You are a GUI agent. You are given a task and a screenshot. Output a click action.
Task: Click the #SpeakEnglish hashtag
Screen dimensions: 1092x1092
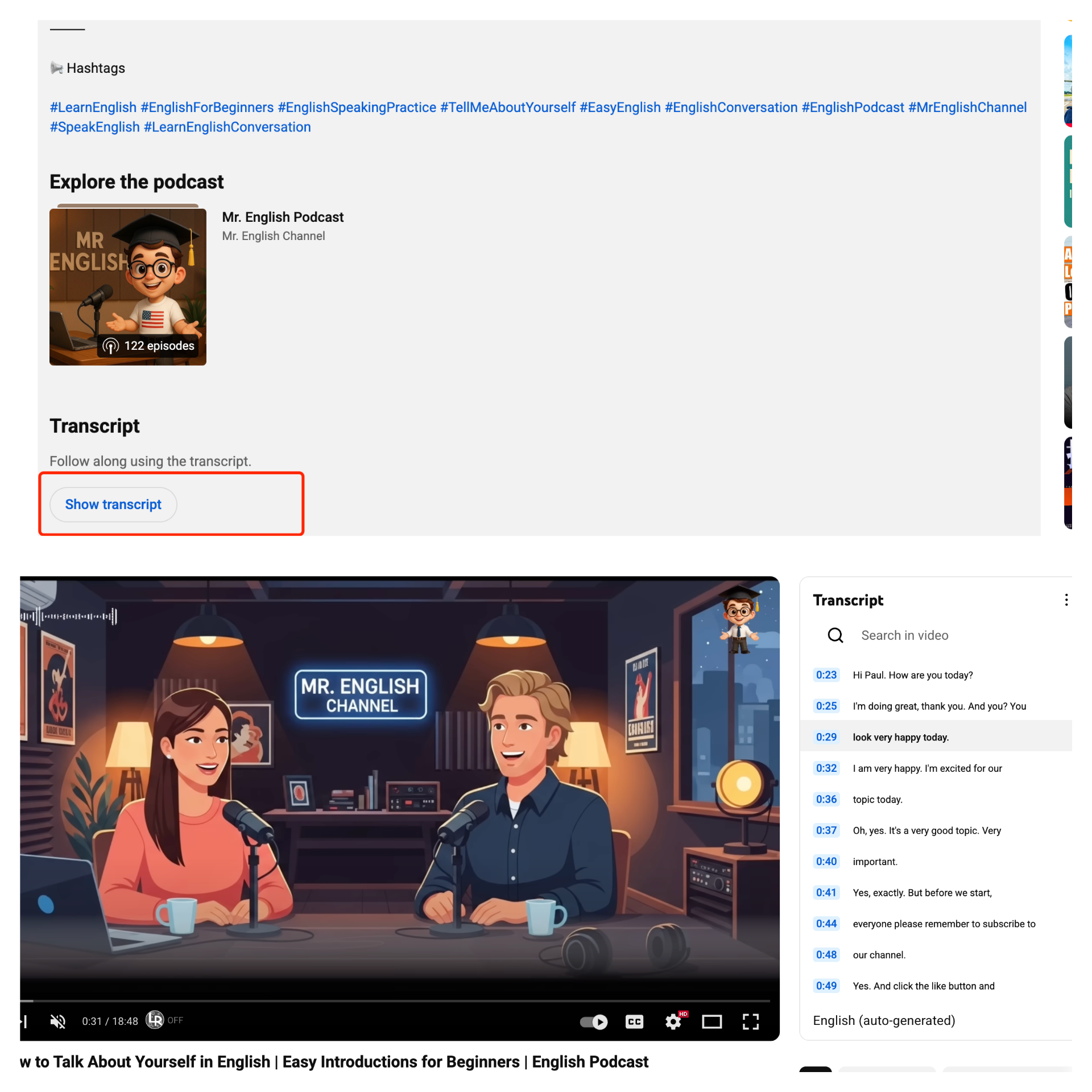pyautogui.click(x=95, y=127)
